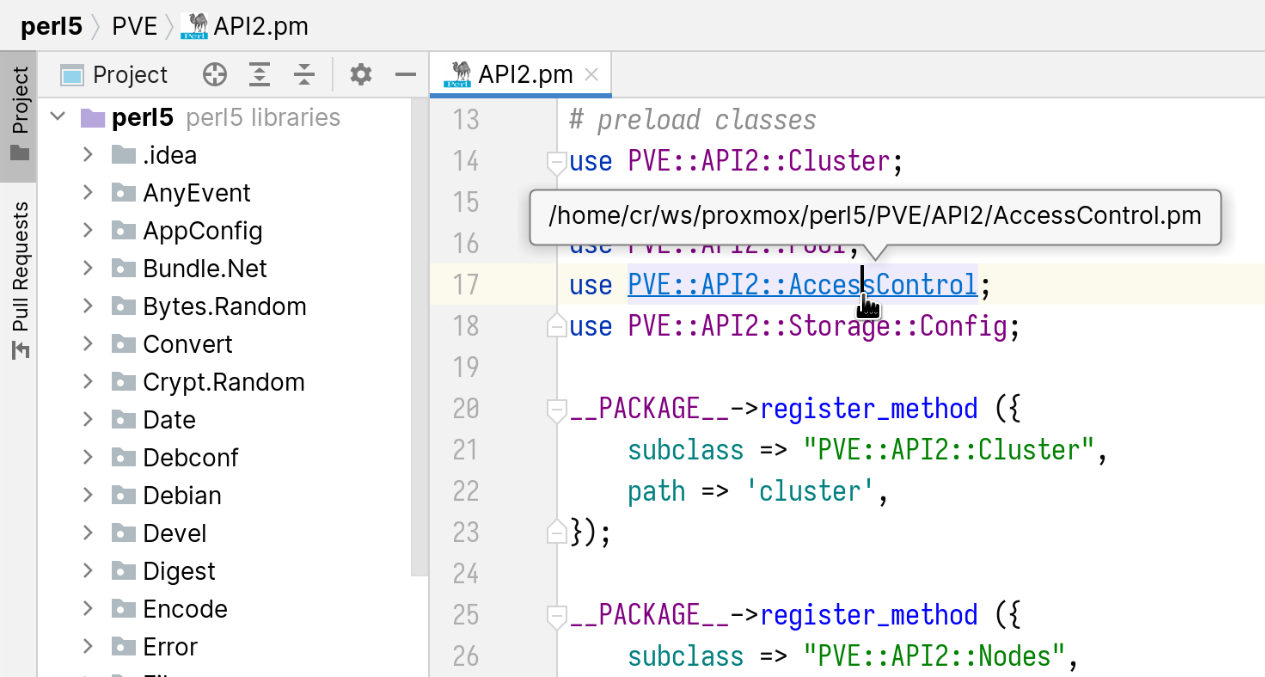Screen dimensions: 1265x677
Task: Select the Crypt.Random folder
Action: pyautogui.click(x=223, y=382)
